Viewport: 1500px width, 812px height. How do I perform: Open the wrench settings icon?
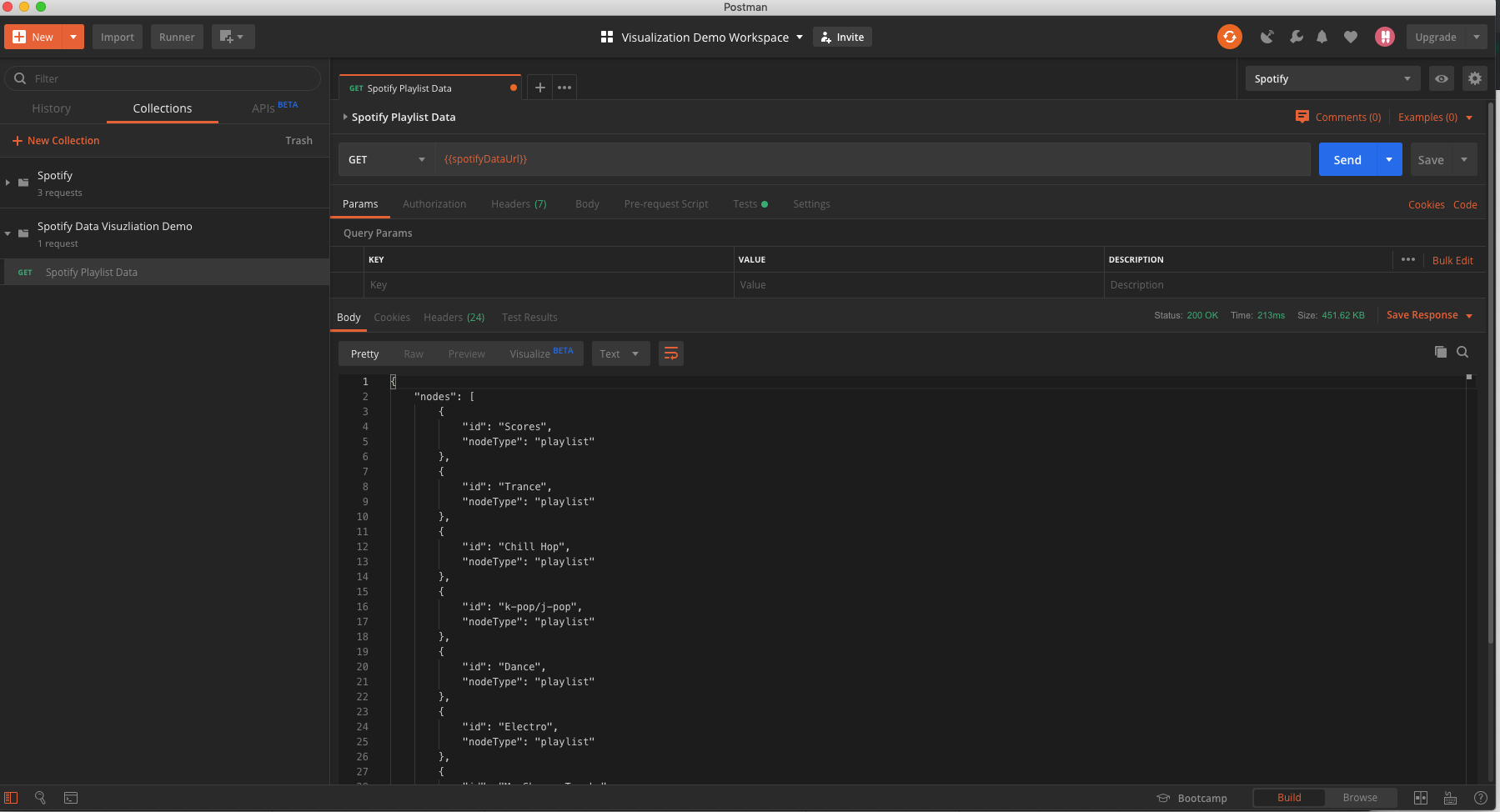click(x=1296, y=37)
